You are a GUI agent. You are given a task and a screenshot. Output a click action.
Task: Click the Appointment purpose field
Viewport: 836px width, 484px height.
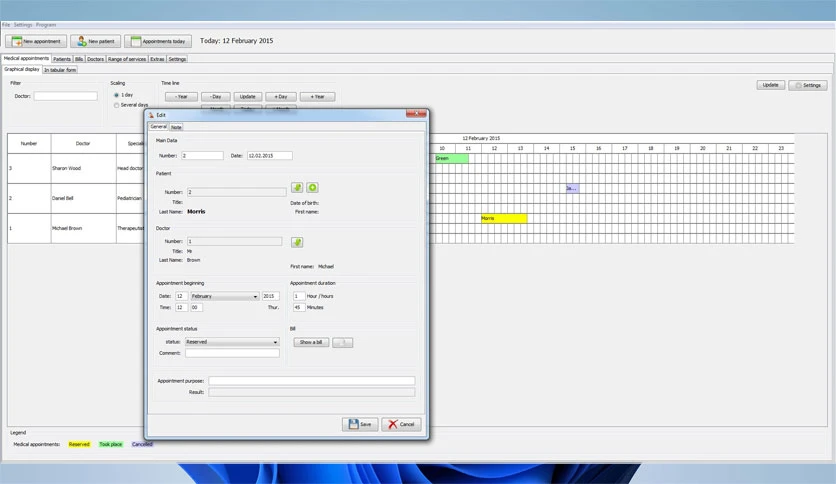[x=311, y=381]
